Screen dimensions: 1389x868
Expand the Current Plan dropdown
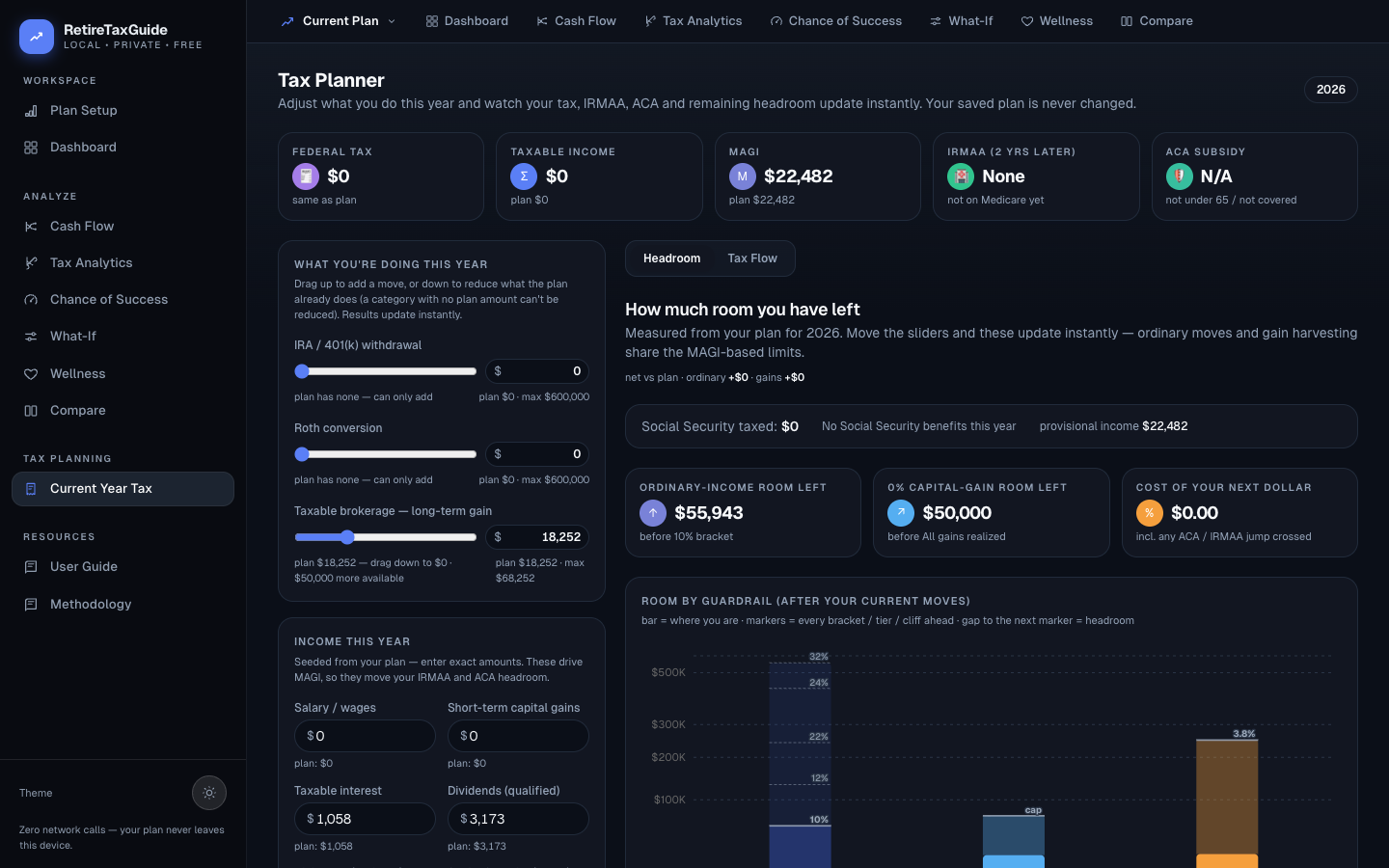coord(339,20)
